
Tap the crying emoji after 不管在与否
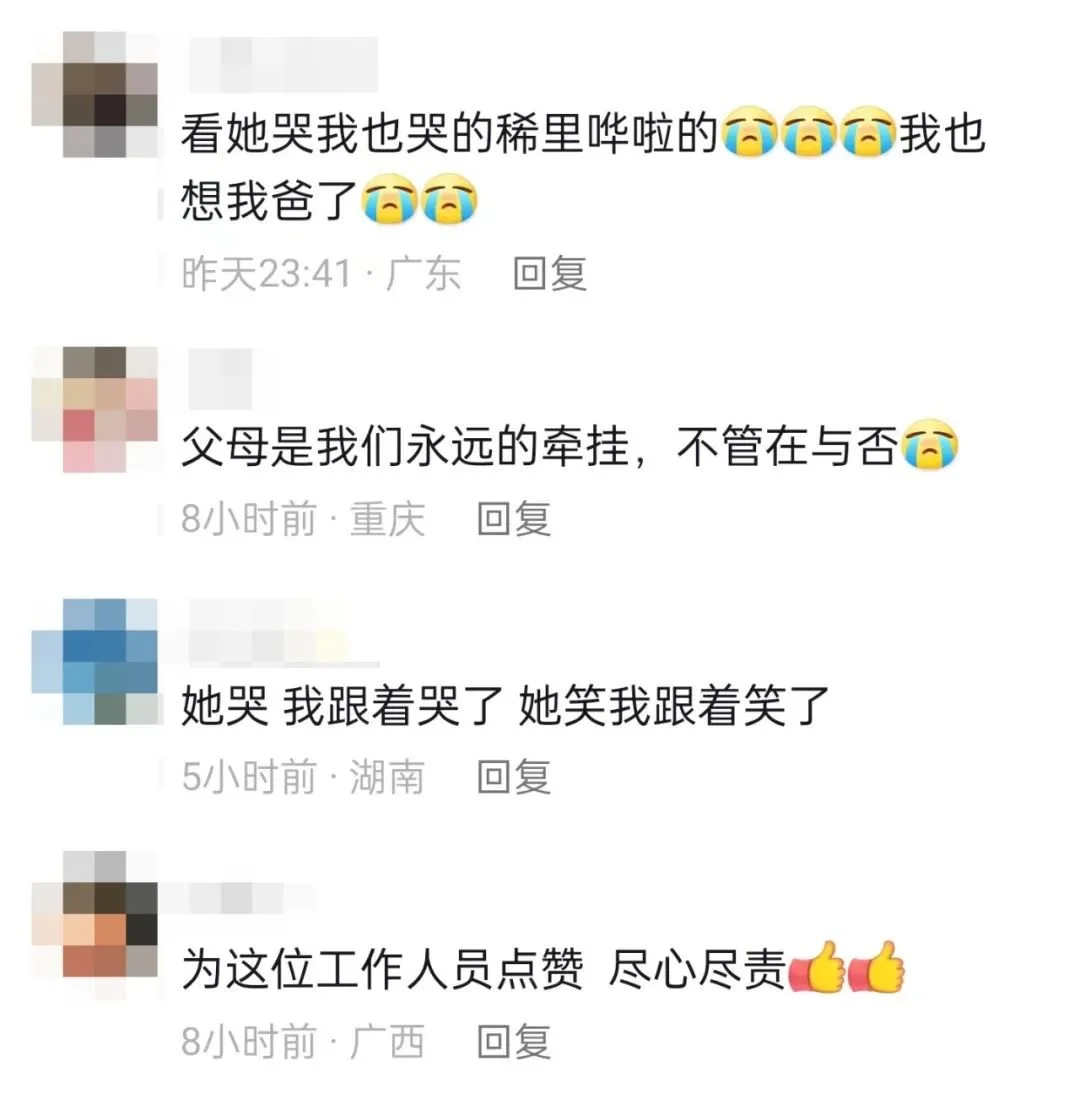coord(930,444)
